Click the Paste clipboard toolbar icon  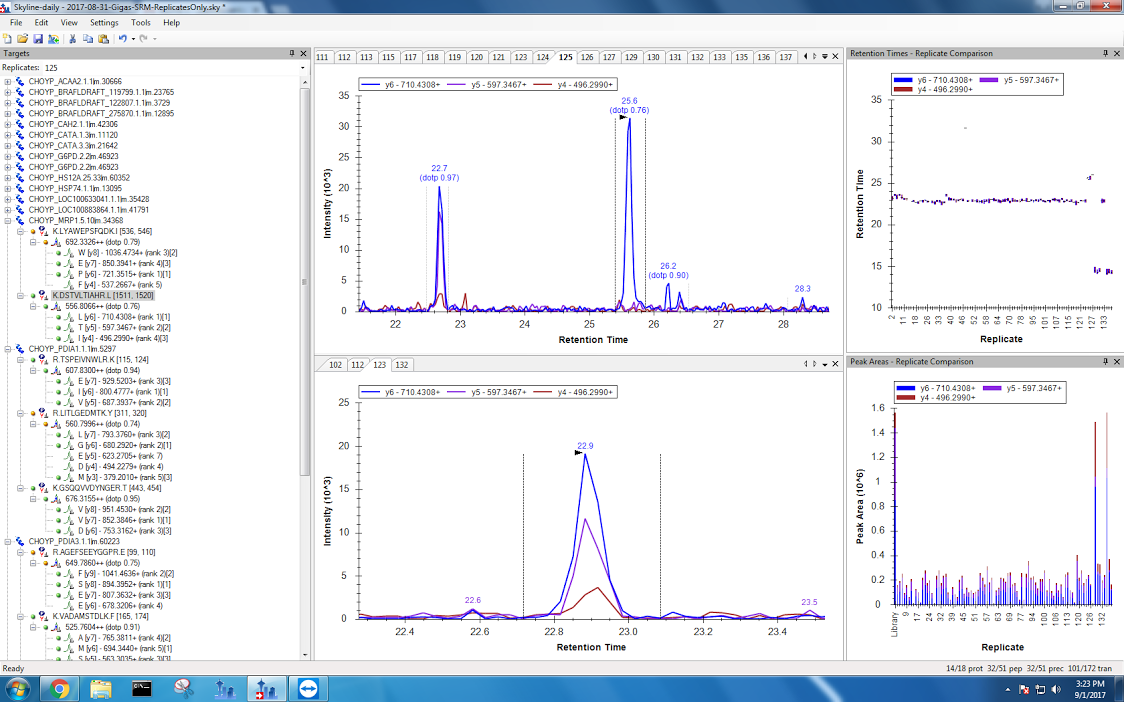[x=104, y=38]
